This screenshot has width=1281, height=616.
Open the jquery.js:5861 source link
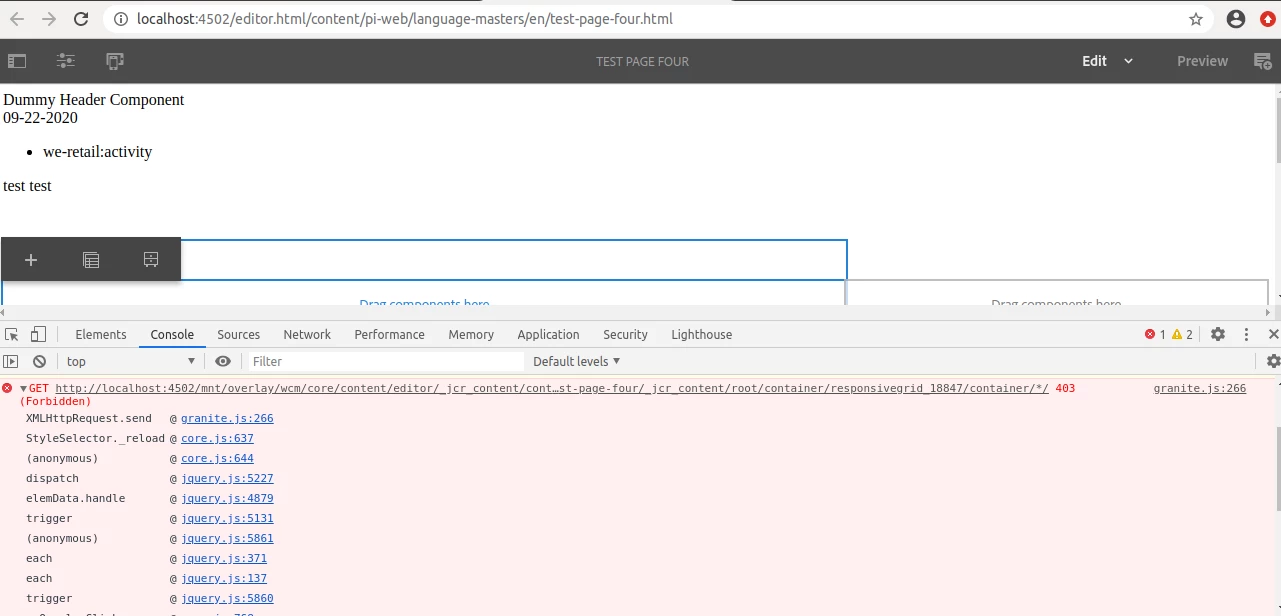[227, 538]
